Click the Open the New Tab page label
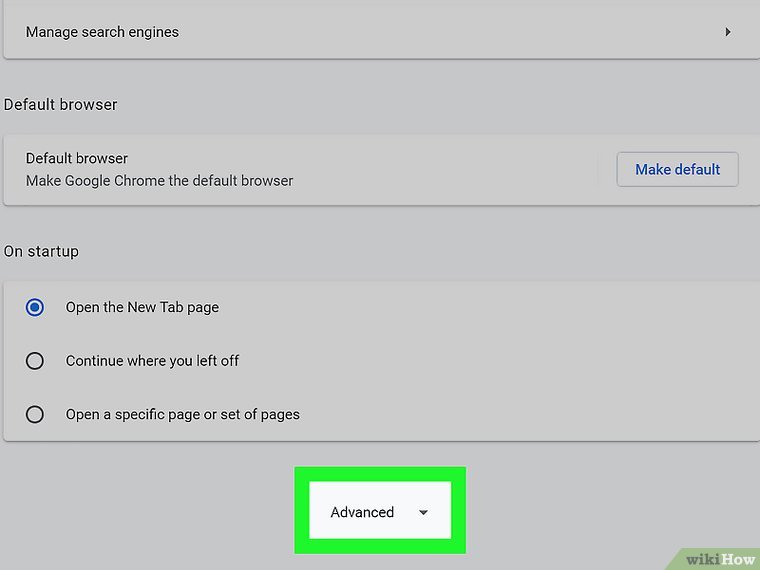Image resolution: width=760 pixels, height=570 pixels. (x=142, y=307)
